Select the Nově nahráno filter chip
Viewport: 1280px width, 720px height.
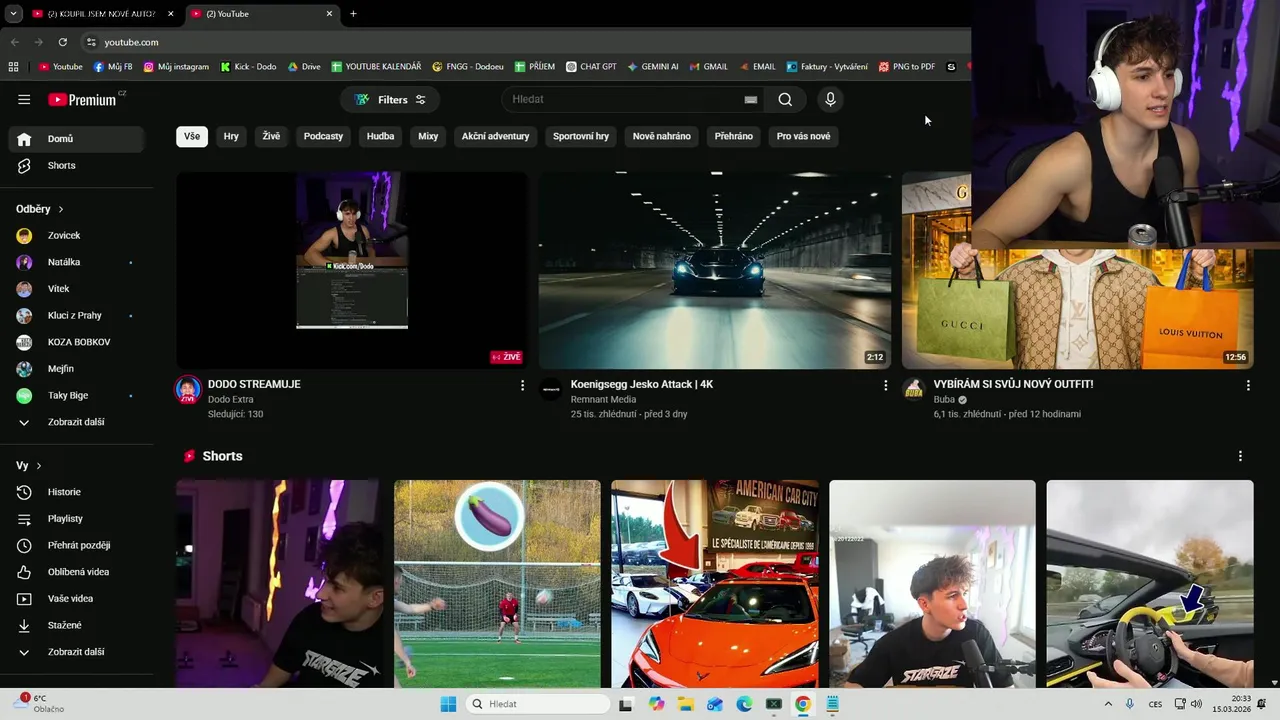pyautogui.click(x=661, y=136)
